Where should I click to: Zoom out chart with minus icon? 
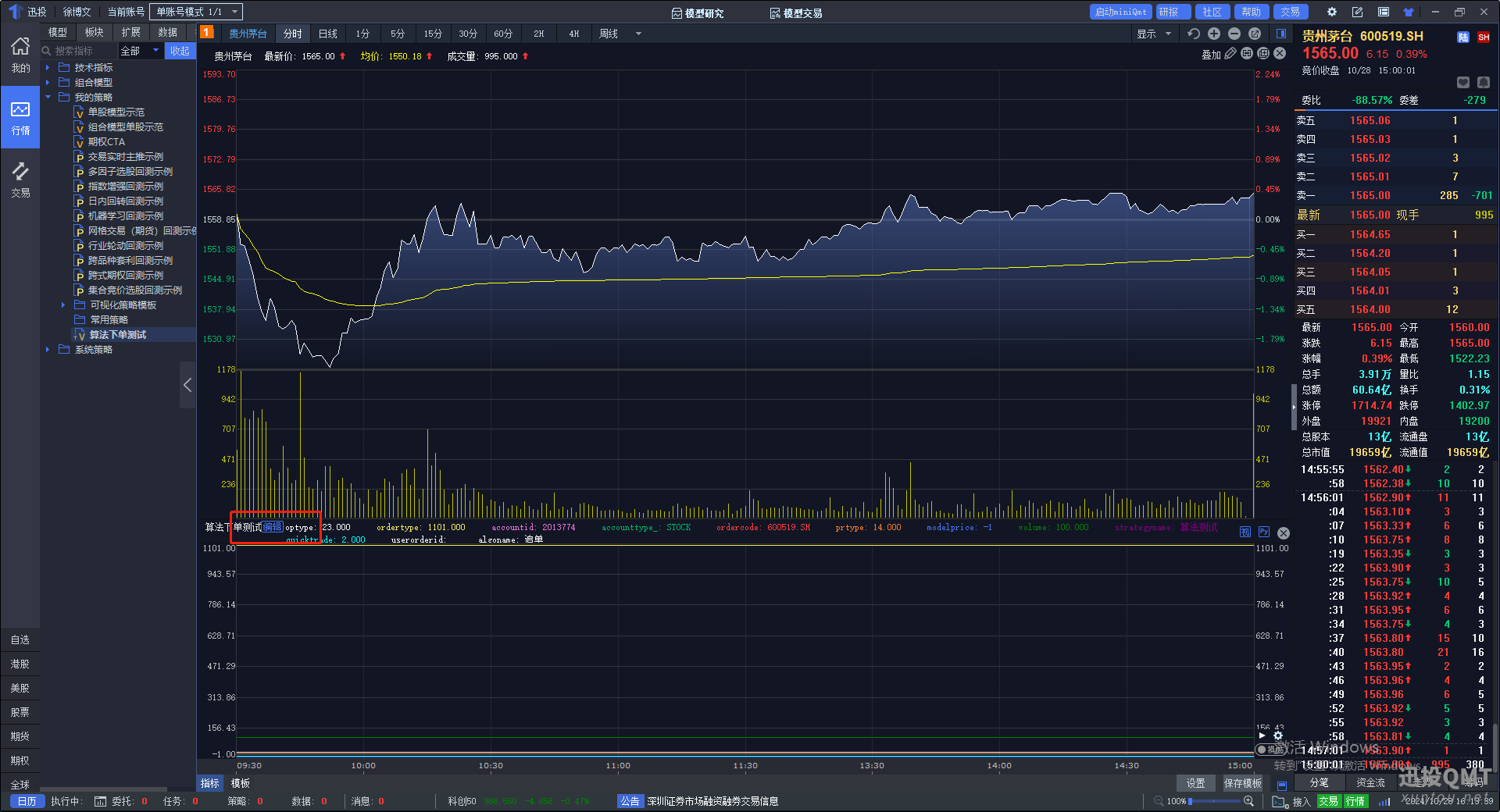(1234, 34)
